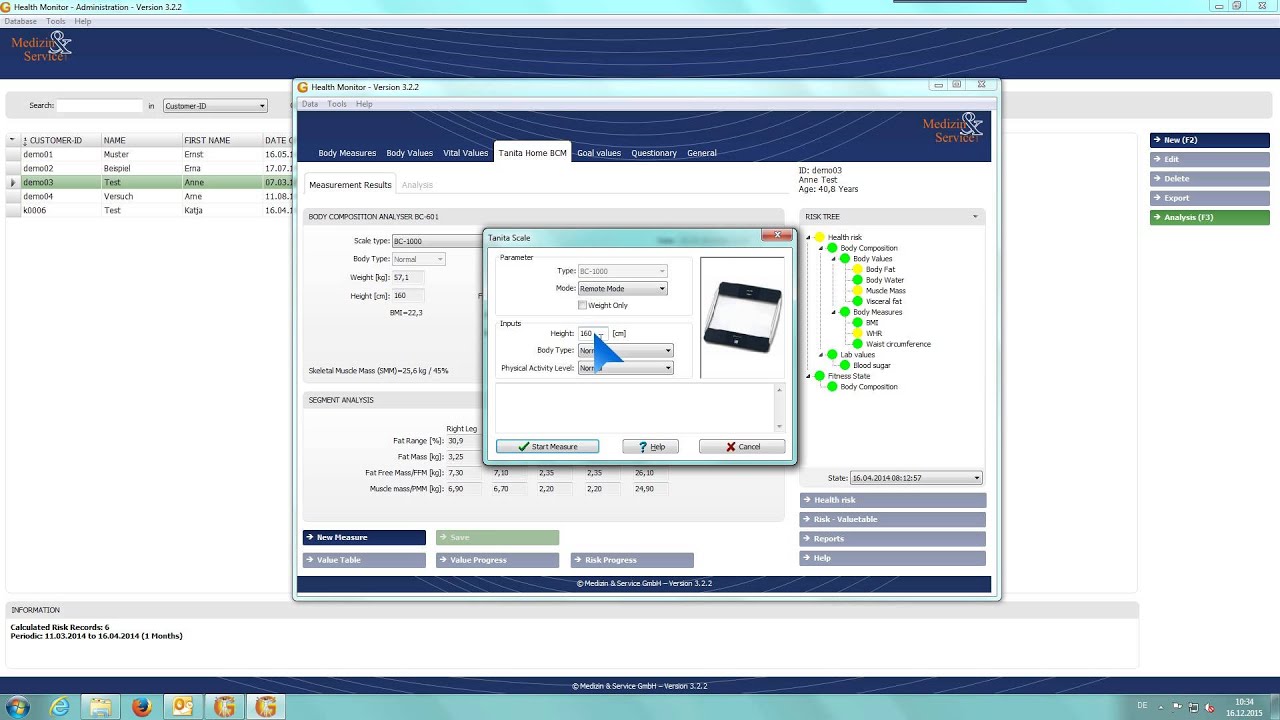Open the Value Table
Screen dimensions: 1280x720
[364, 560]
